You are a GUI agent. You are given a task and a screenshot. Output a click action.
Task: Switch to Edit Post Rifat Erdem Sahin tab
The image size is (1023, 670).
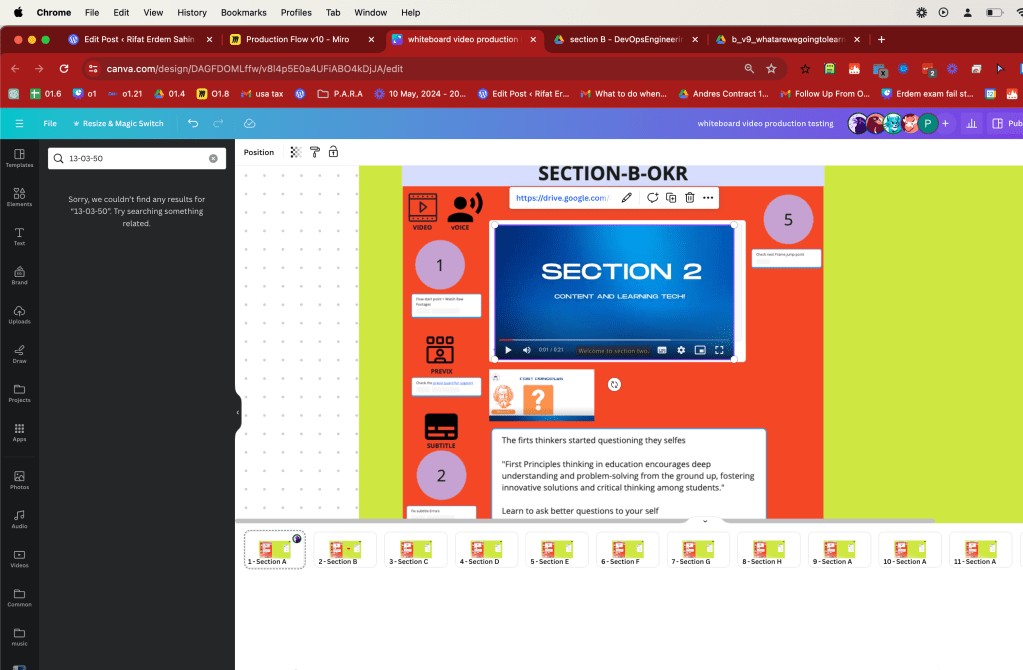point(140,39)
